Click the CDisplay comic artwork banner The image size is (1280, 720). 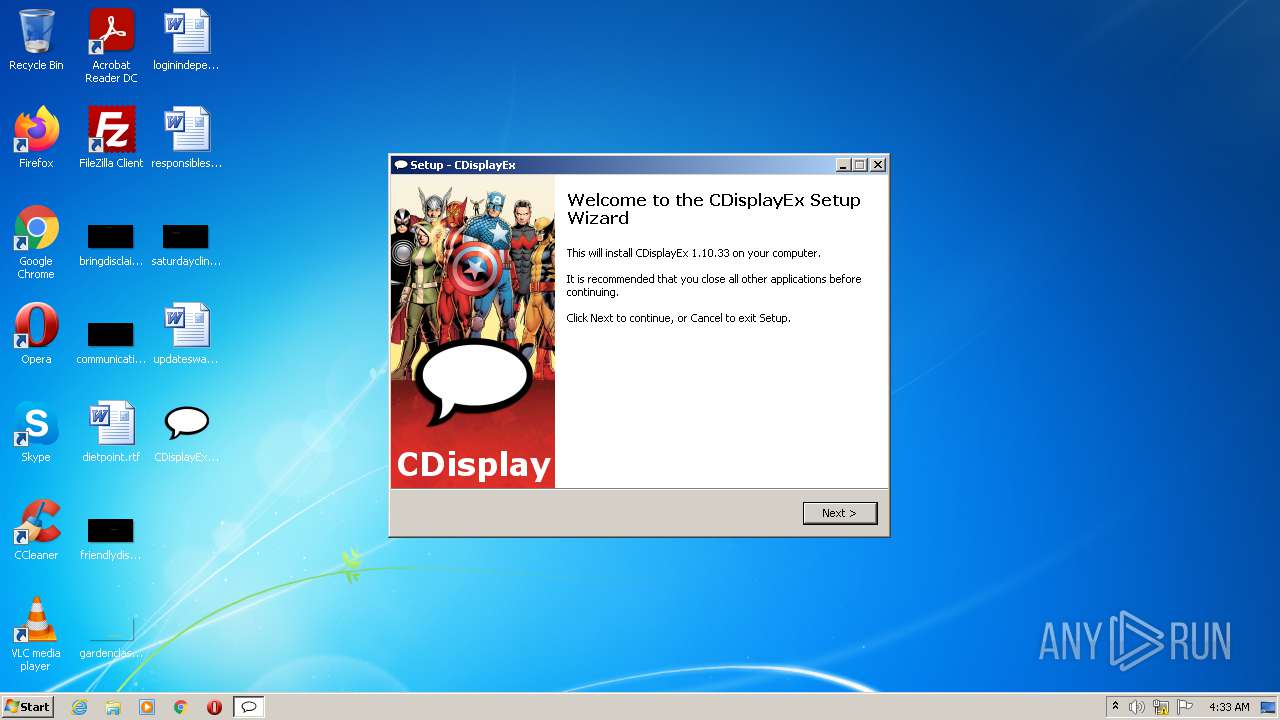pos(473,332)
